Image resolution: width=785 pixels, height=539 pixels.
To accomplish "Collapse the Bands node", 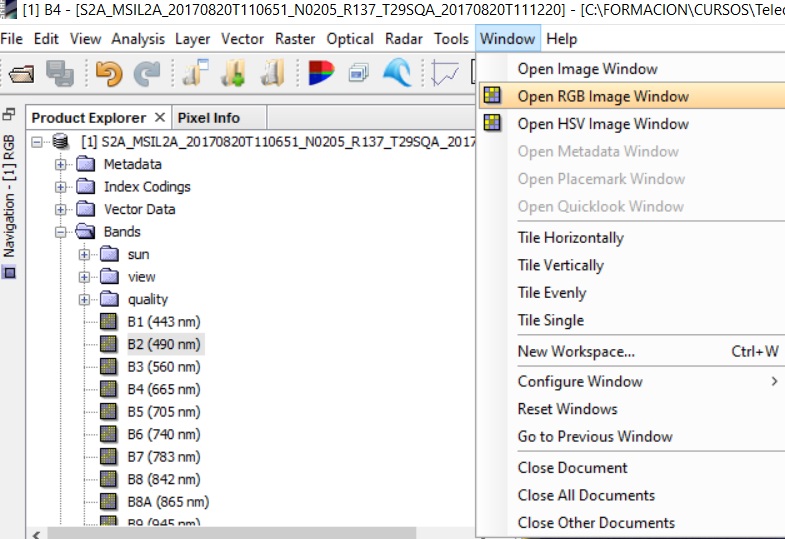I will coord(61,232).
